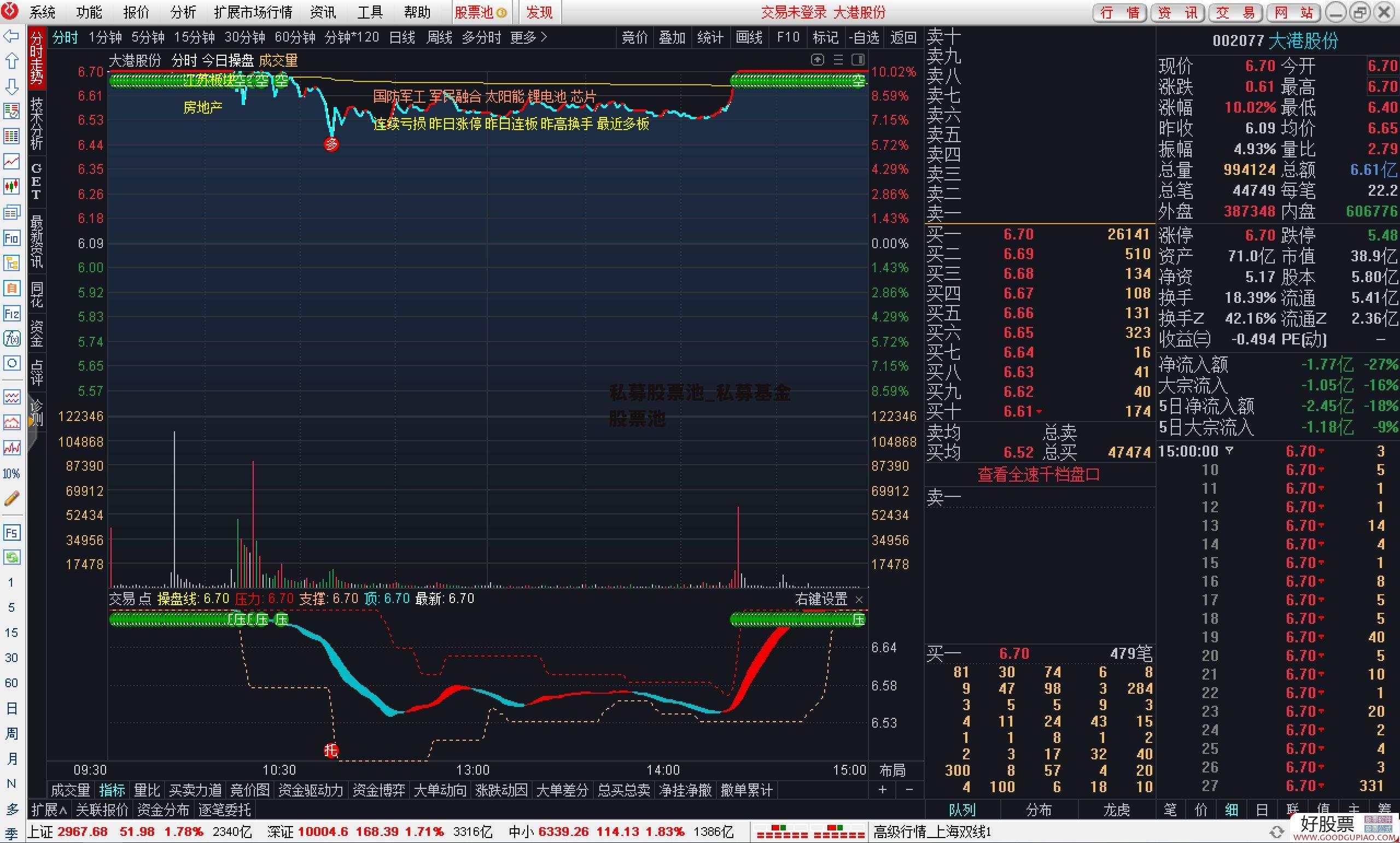Viewport: 1400px width, 843px height.
Task: Open the 系统 menu
Action: point(42,12)
